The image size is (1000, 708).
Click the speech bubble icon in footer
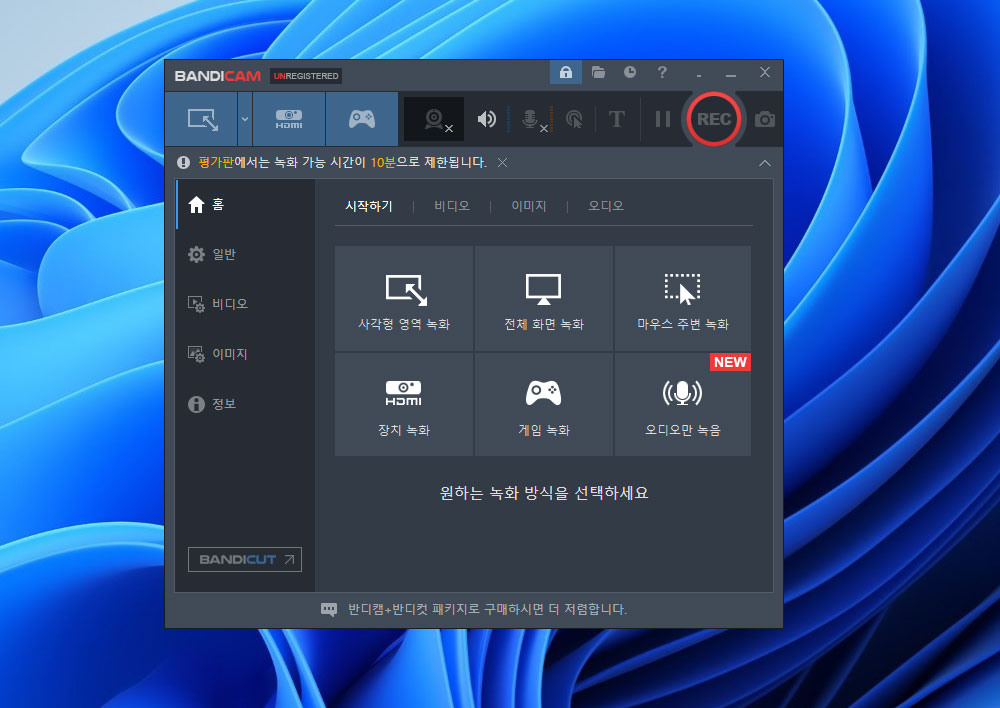329,610
